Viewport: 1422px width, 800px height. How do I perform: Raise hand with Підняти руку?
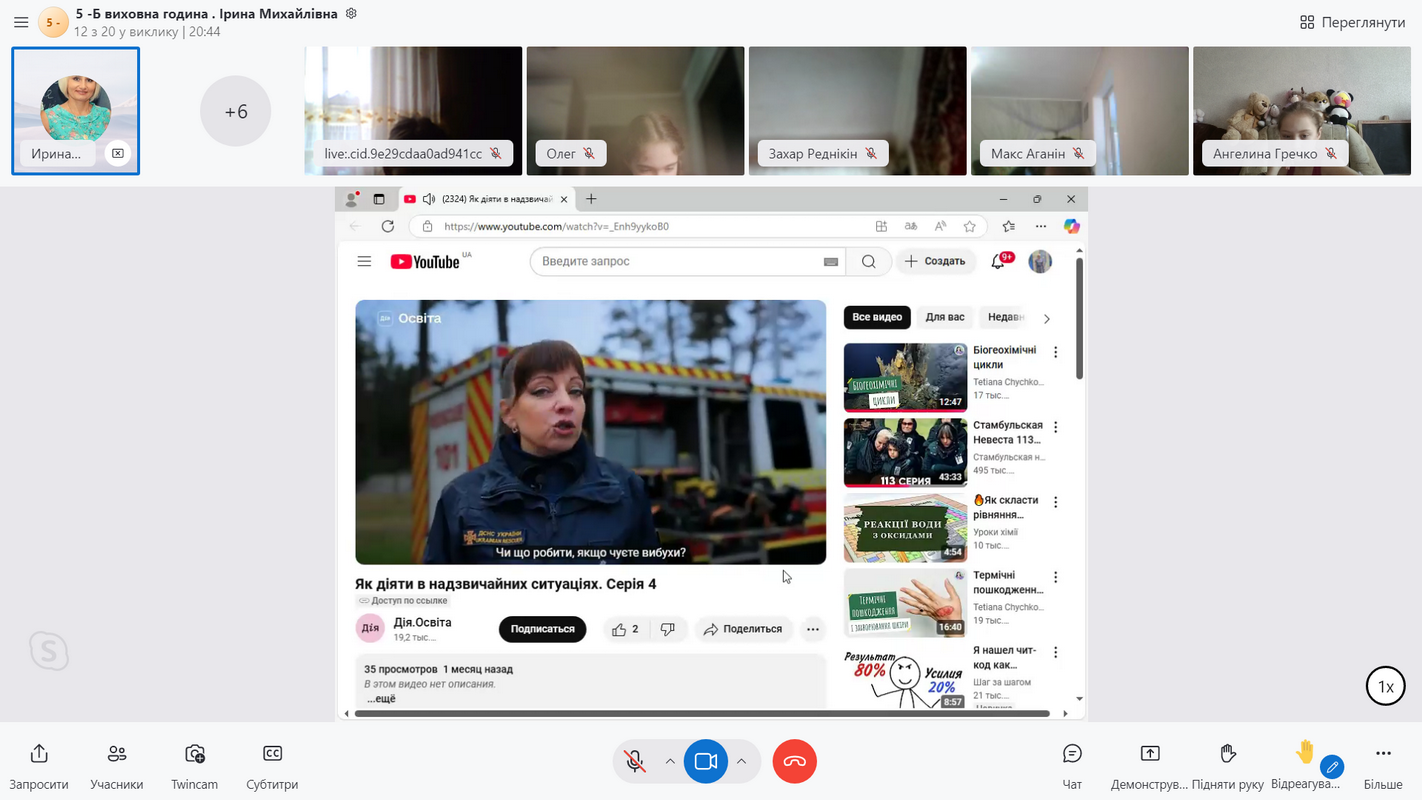click(x=1228, y=764)
